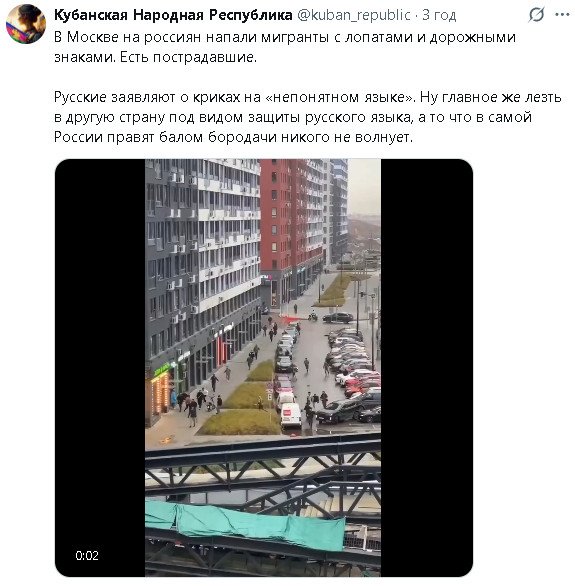The width and height of the screenshot is (575, 586).
Task: Click the first paragraph about Москве мигранты
Action: point(285,47)
